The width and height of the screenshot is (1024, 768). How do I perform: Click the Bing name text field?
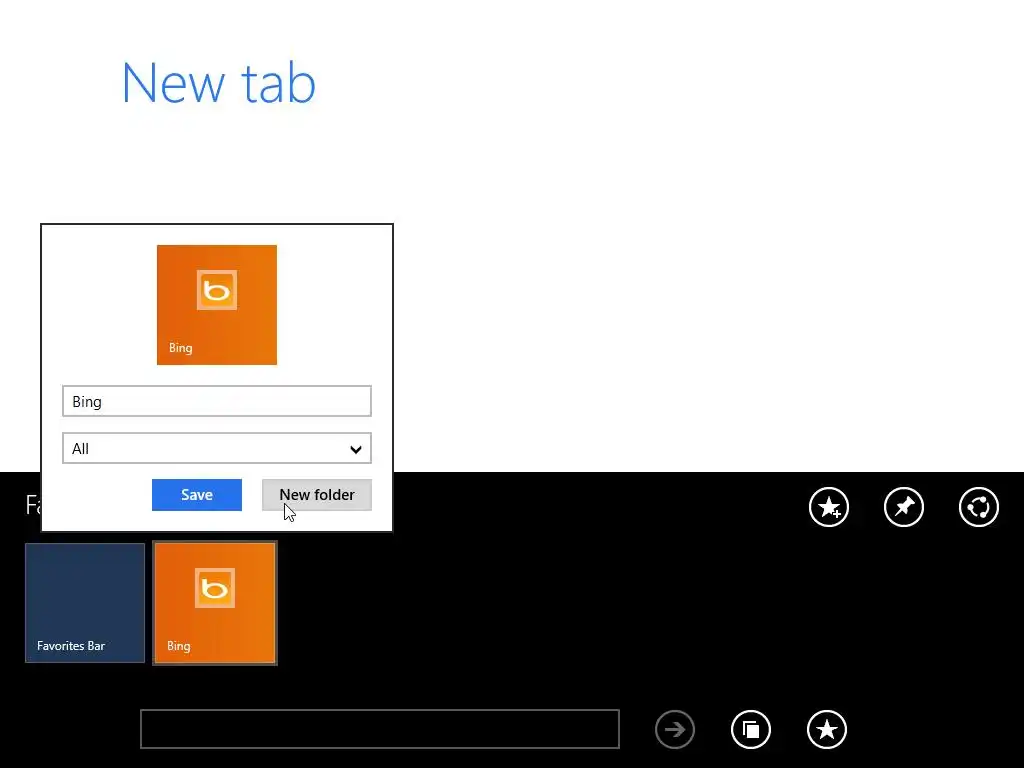(217, 402)
